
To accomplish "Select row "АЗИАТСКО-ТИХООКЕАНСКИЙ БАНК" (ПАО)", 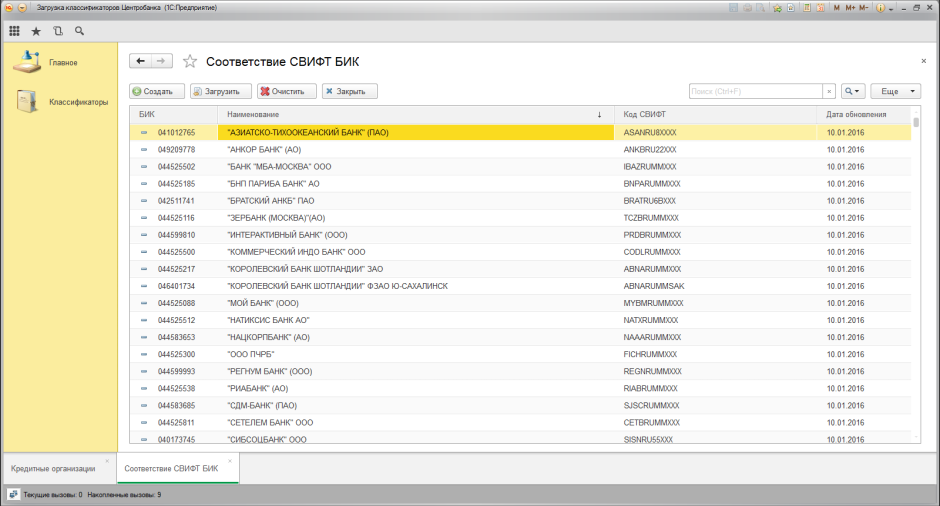I will [520, 132].
